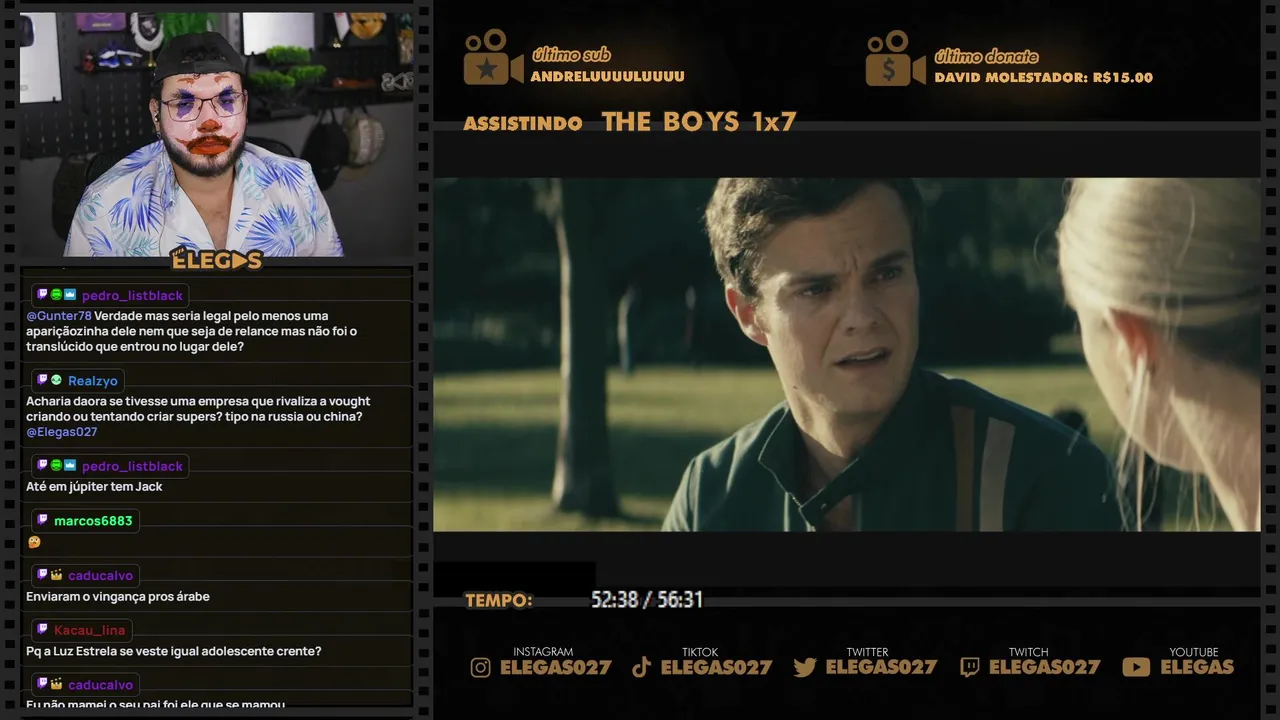This screenshot has height=720, width=1280.
Task: Click the ELEGAS027 Instagram handle text
Action: coord(555,668)
